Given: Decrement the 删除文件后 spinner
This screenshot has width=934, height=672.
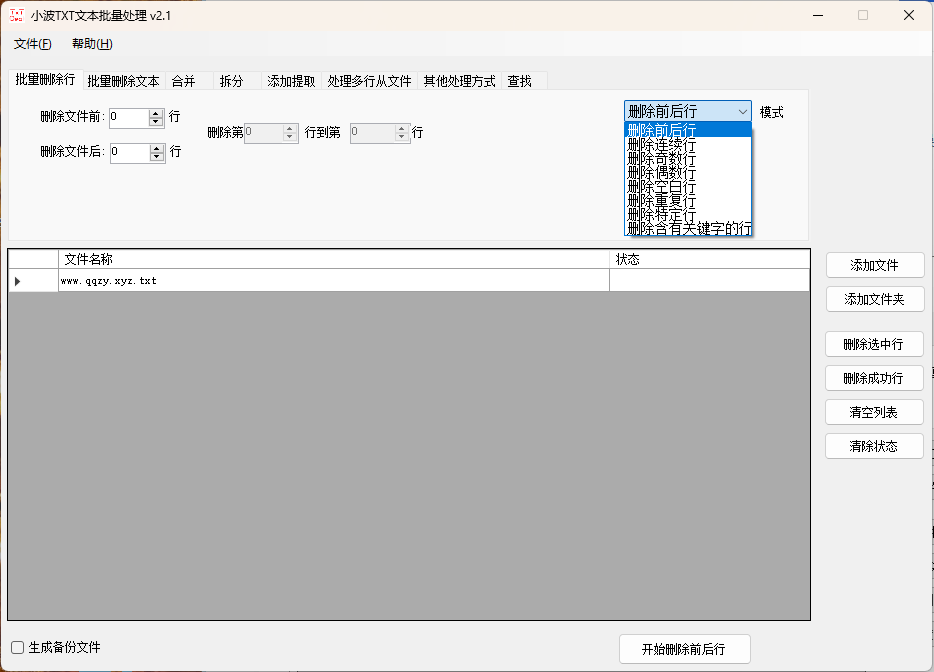Looking at the screenshot, I should pyautogui.click(x=155, y=157).
